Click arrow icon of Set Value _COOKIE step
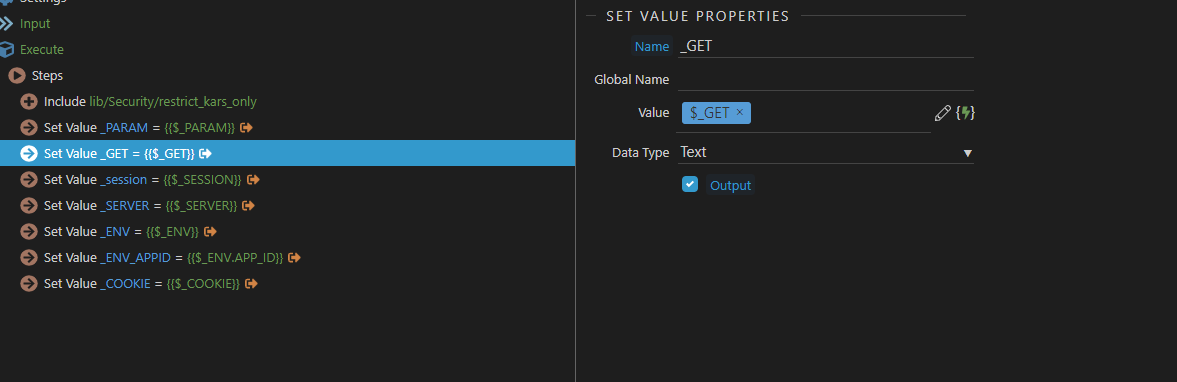This screenshot has height=382, width=1177. [29, 284]
